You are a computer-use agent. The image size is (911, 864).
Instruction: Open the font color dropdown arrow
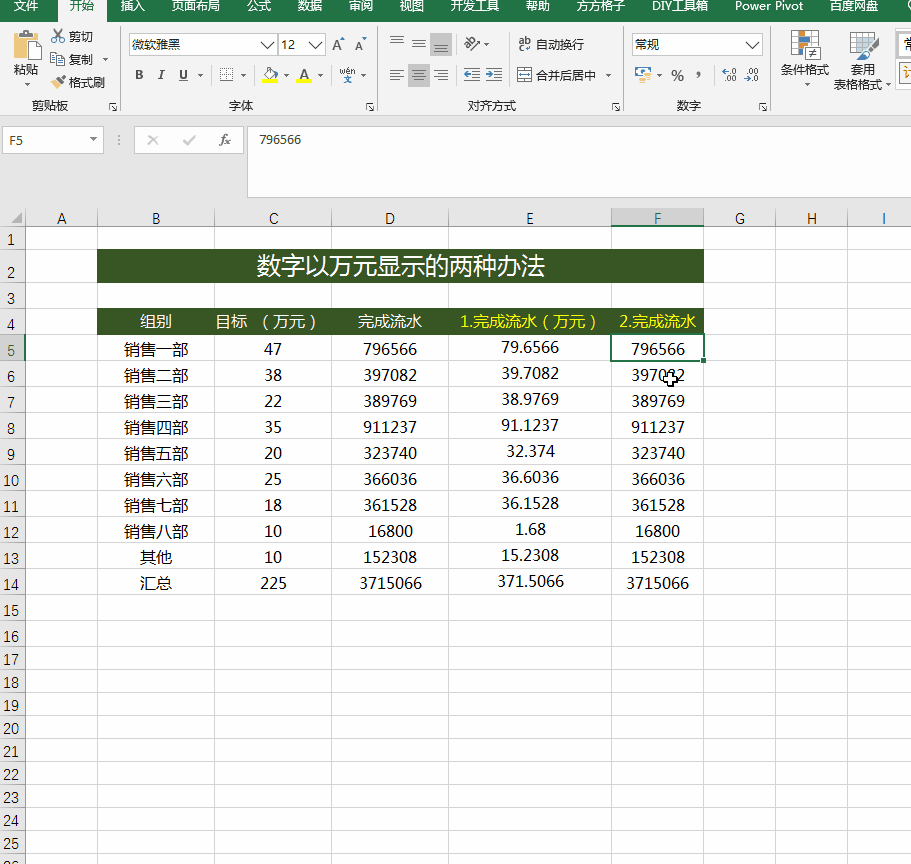point(320,75)
